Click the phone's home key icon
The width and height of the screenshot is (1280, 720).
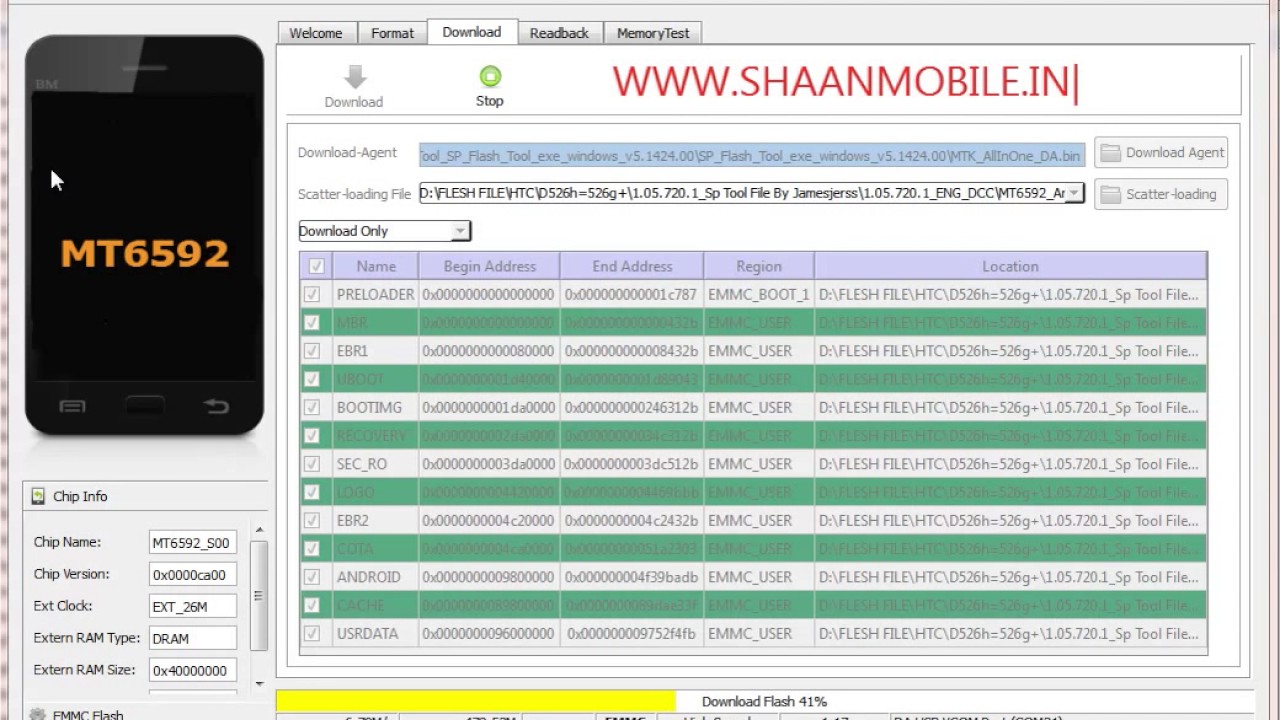click(145, 405)
